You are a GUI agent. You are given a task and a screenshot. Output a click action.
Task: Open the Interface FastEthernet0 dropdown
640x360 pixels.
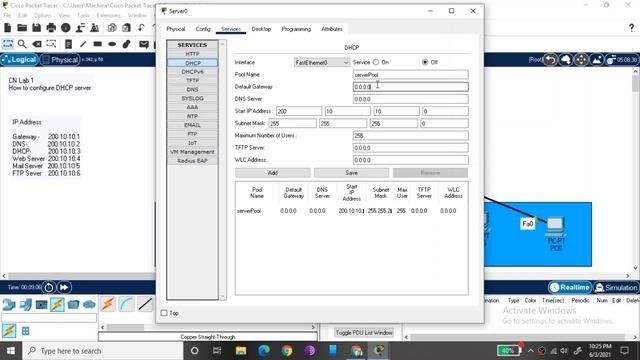(322, 62)
